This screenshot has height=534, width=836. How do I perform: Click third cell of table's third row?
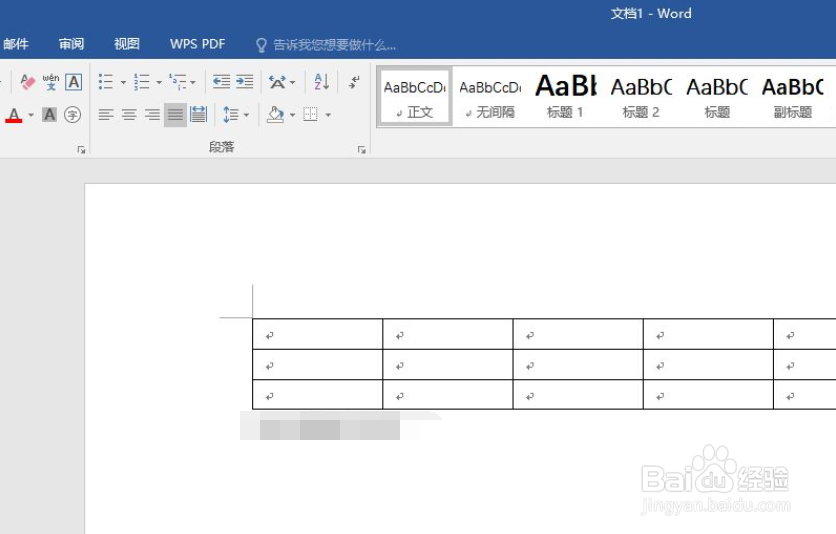pyautogui.click(x=578, y=395)
